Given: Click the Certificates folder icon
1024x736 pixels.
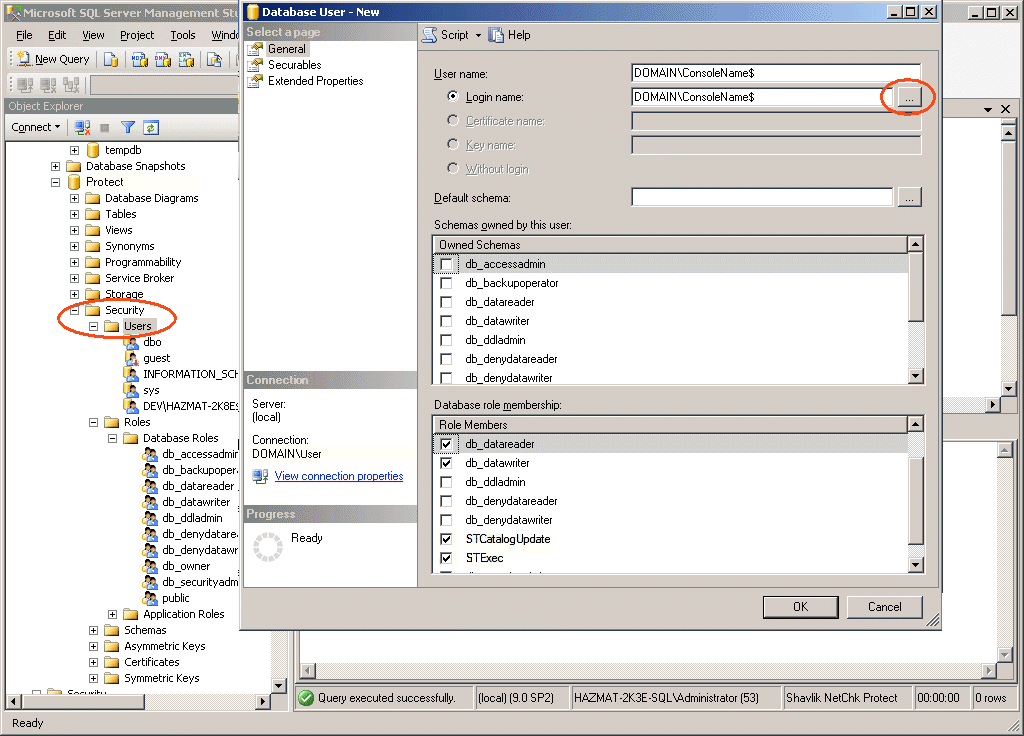Looking at the screenshot, I should [x=112, y=662].
